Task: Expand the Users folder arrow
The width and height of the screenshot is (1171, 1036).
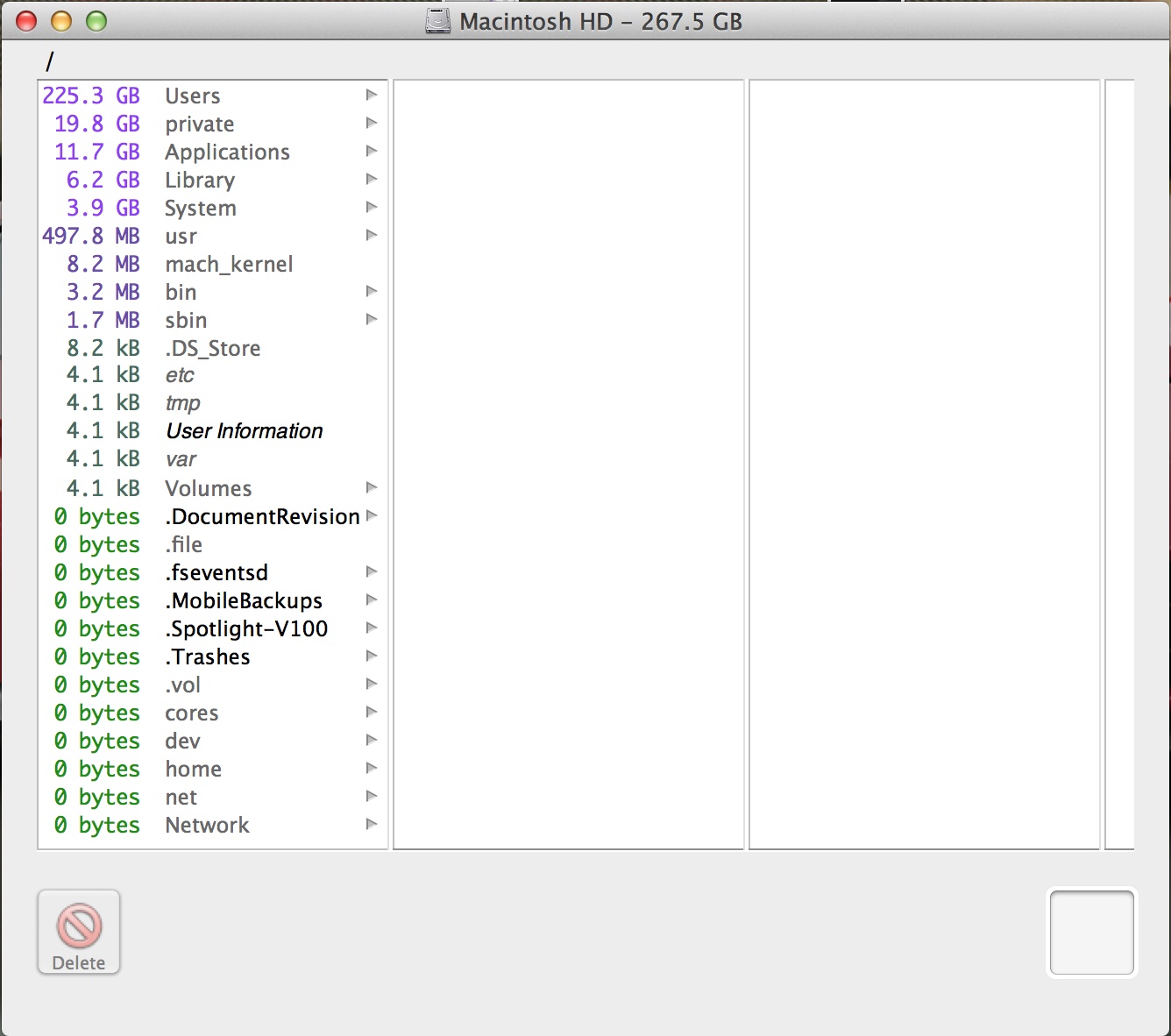Action: point(372,95)
